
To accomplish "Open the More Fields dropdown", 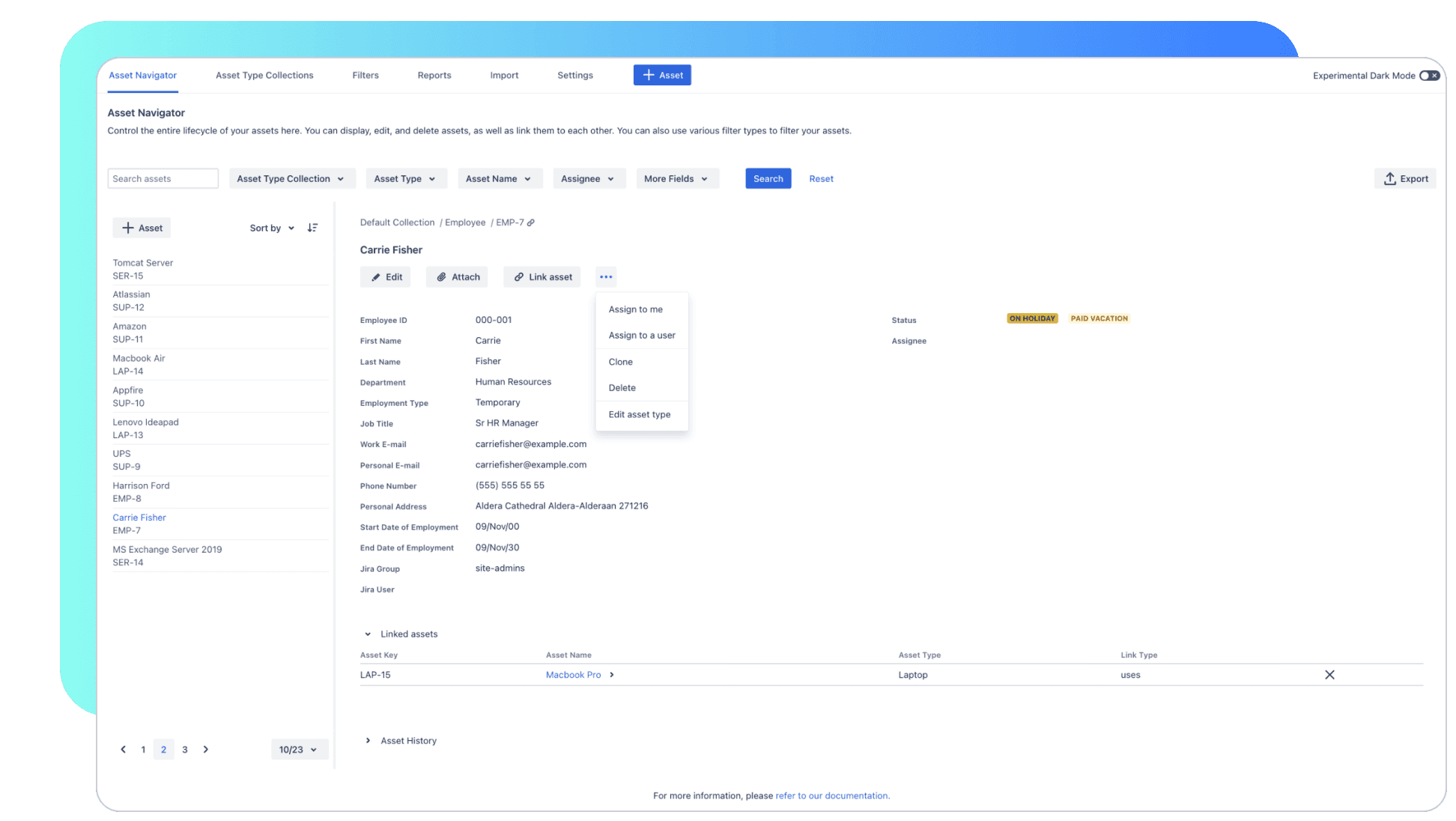I will coord(677,178).
